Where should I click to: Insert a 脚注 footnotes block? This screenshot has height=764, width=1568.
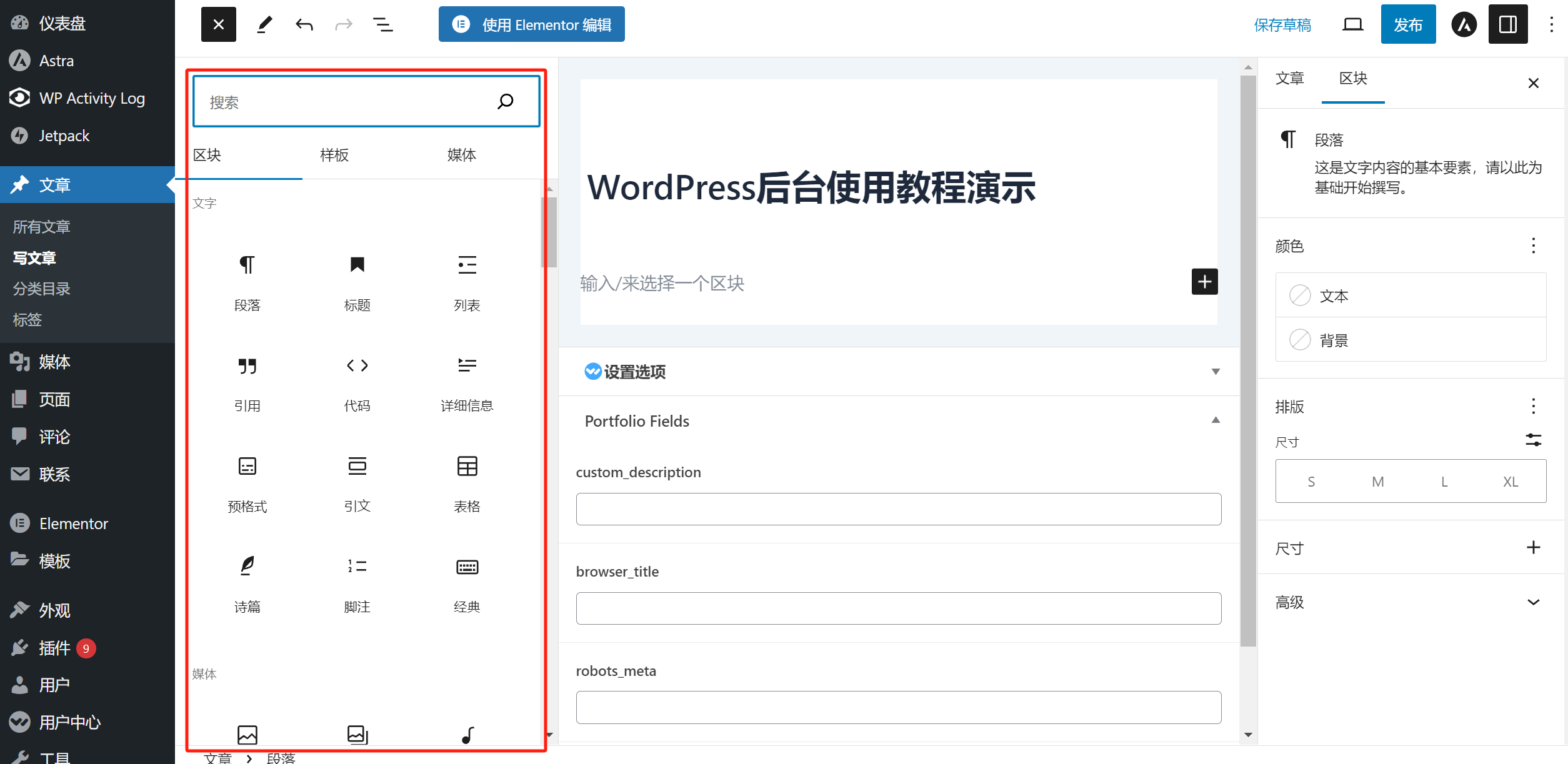tap(357, 584)
